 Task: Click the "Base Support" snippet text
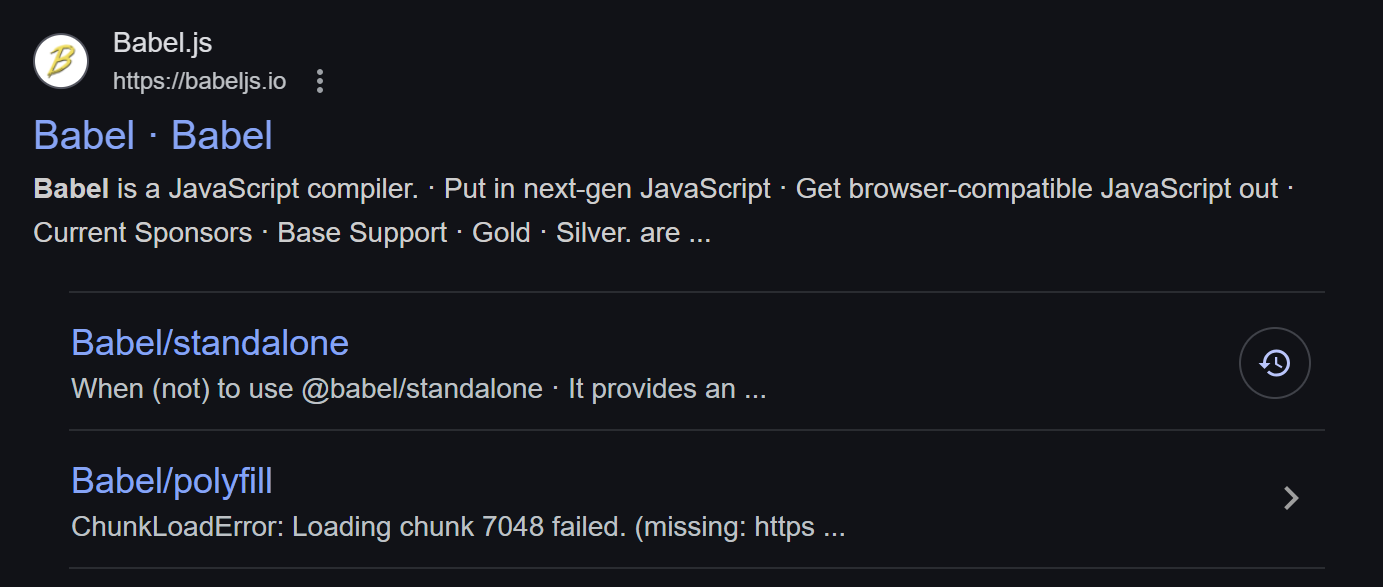coord(362,233)
